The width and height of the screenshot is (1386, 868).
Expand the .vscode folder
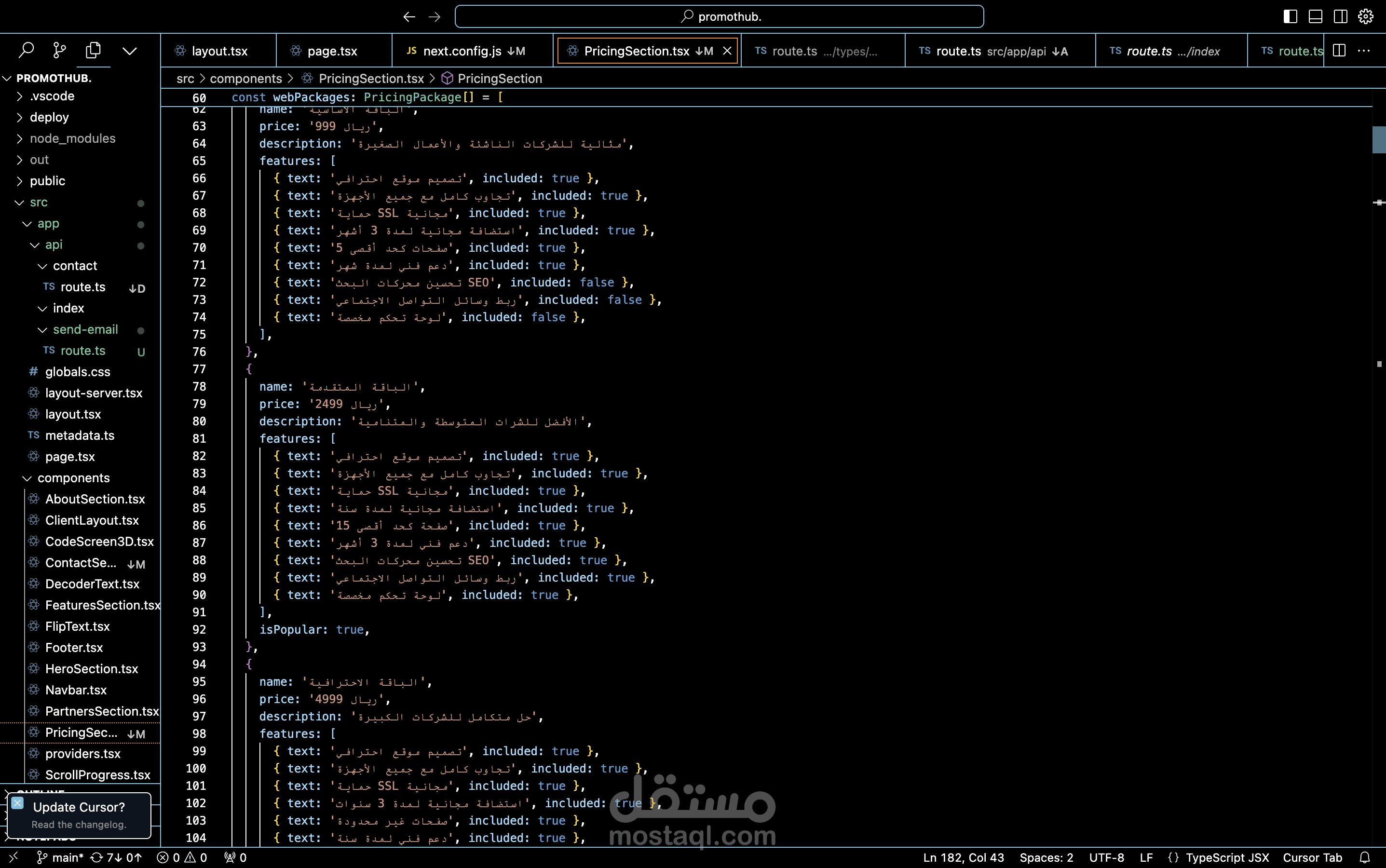tap(52, 96)
